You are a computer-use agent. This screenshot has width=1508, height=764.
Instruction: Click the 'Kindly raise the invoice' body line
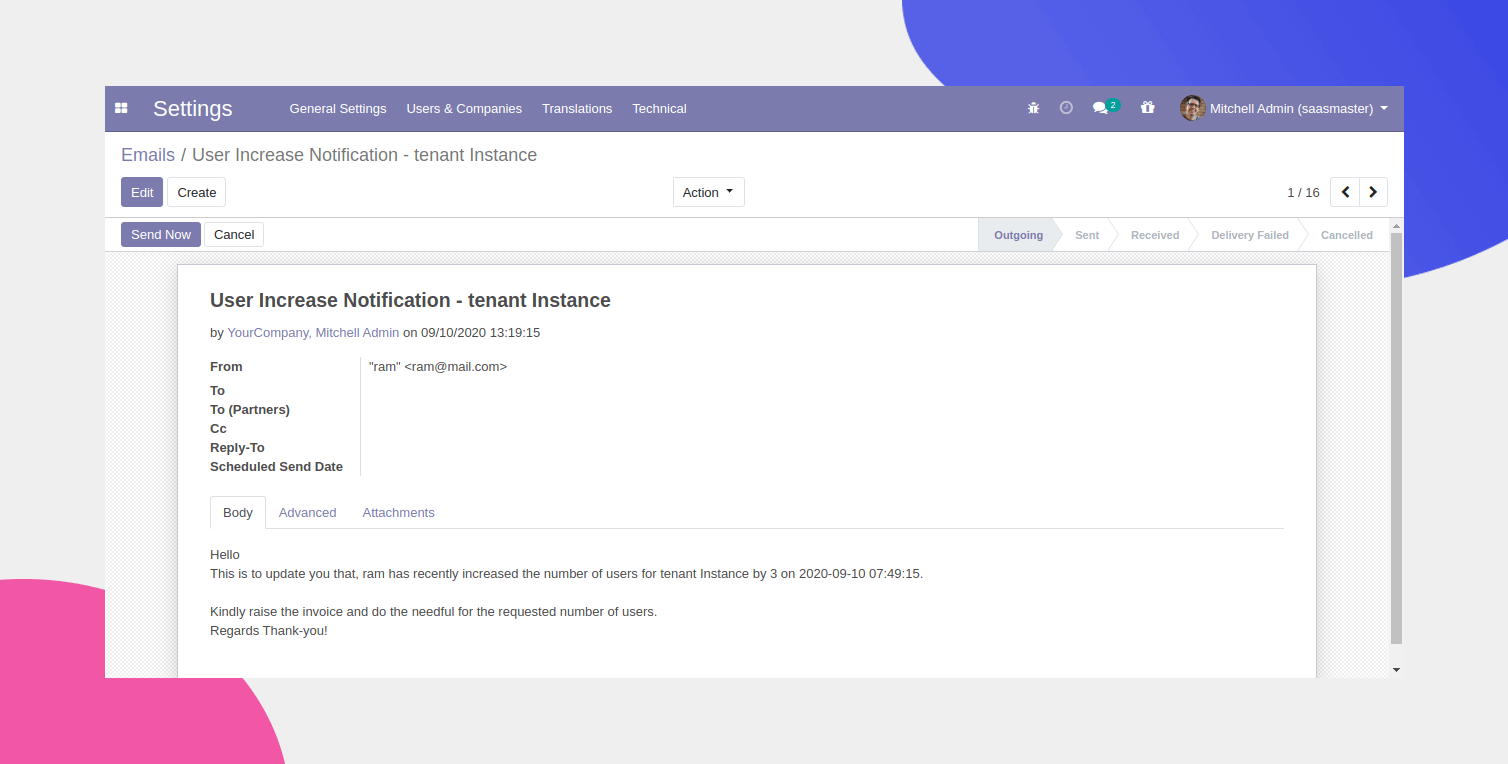coord(433,611)
